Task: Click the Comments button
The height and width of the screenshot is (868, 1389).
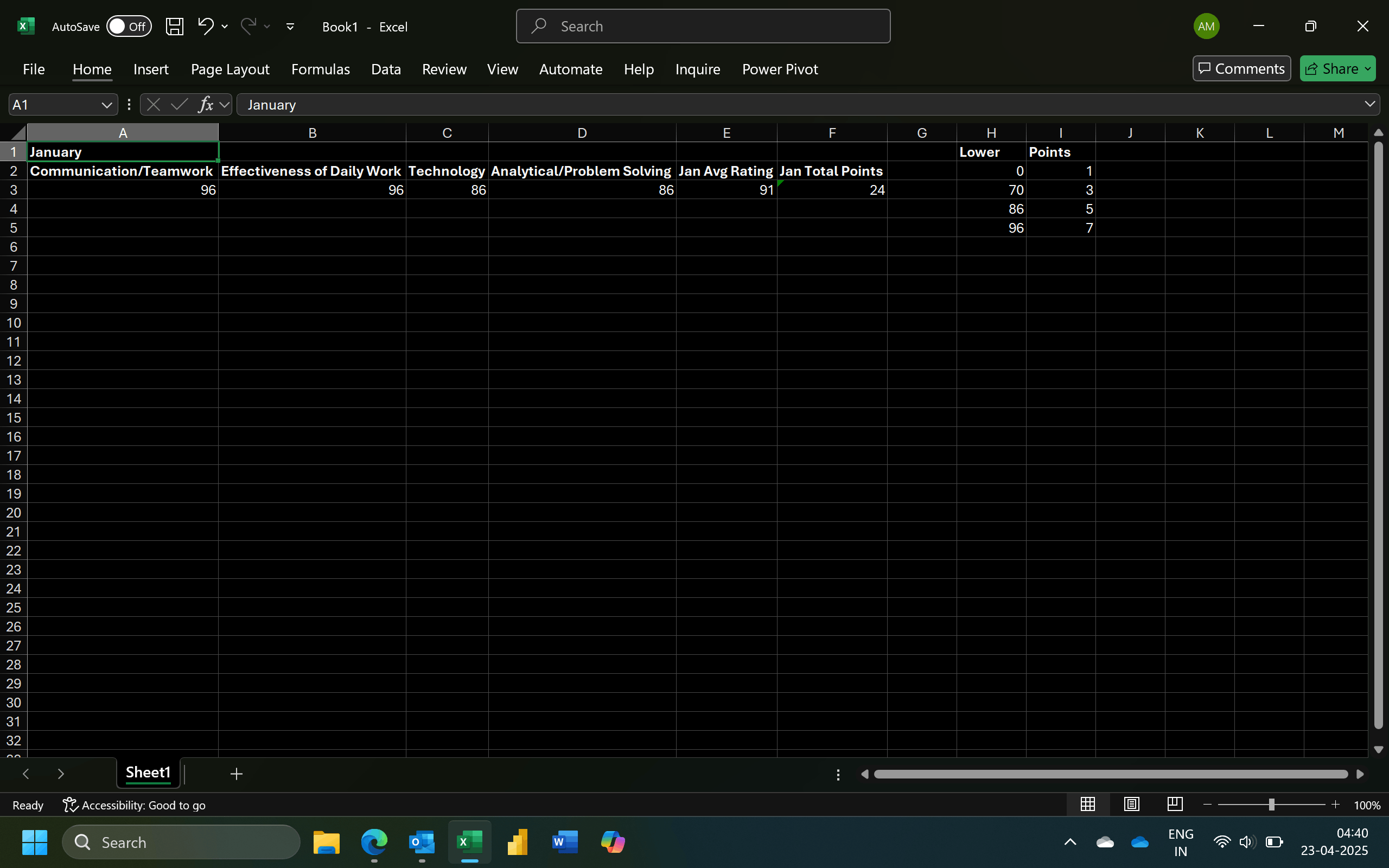Action: click(1241, 69)
